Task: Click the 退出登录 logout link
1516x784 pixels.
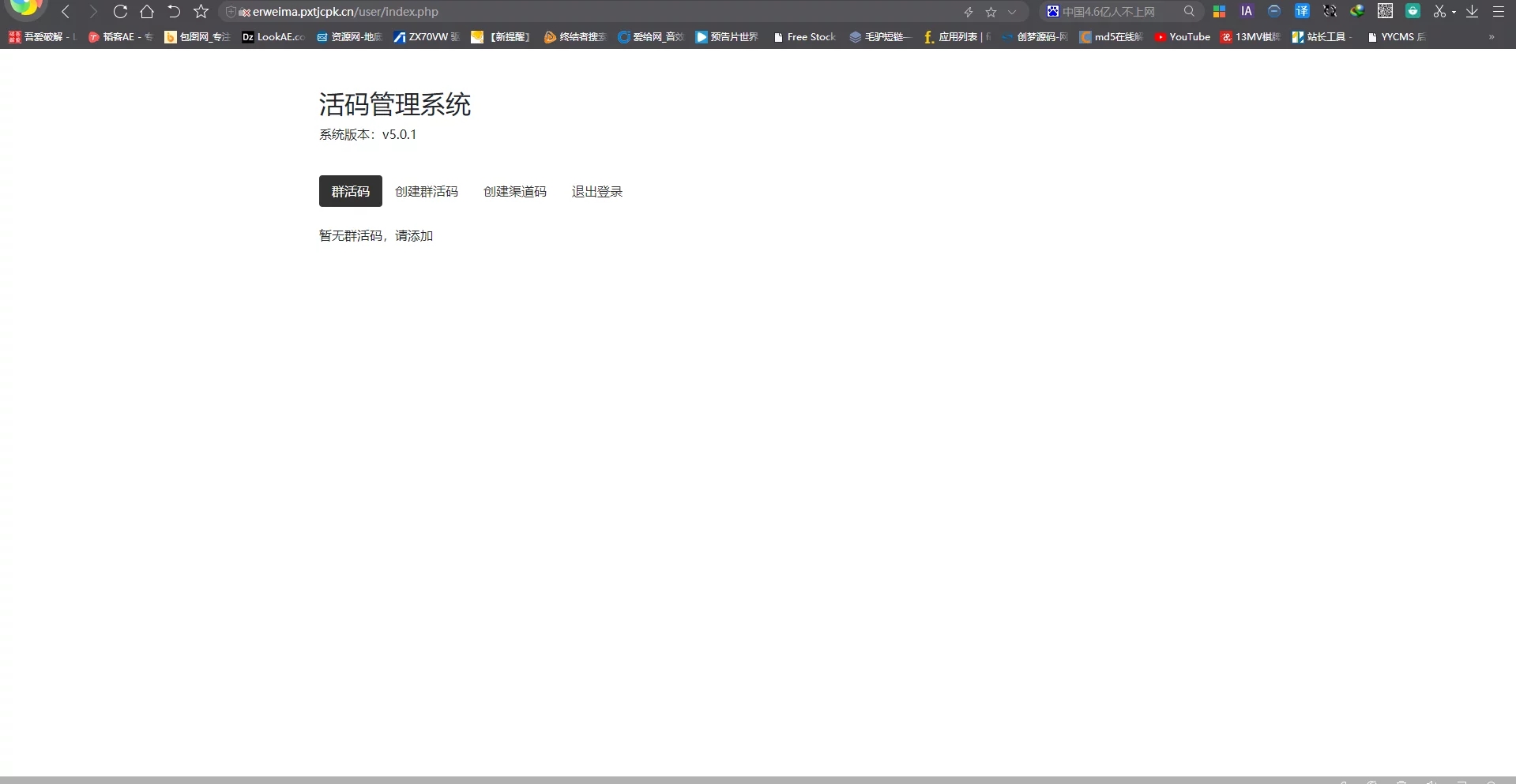Action: (x=596, y=191)
